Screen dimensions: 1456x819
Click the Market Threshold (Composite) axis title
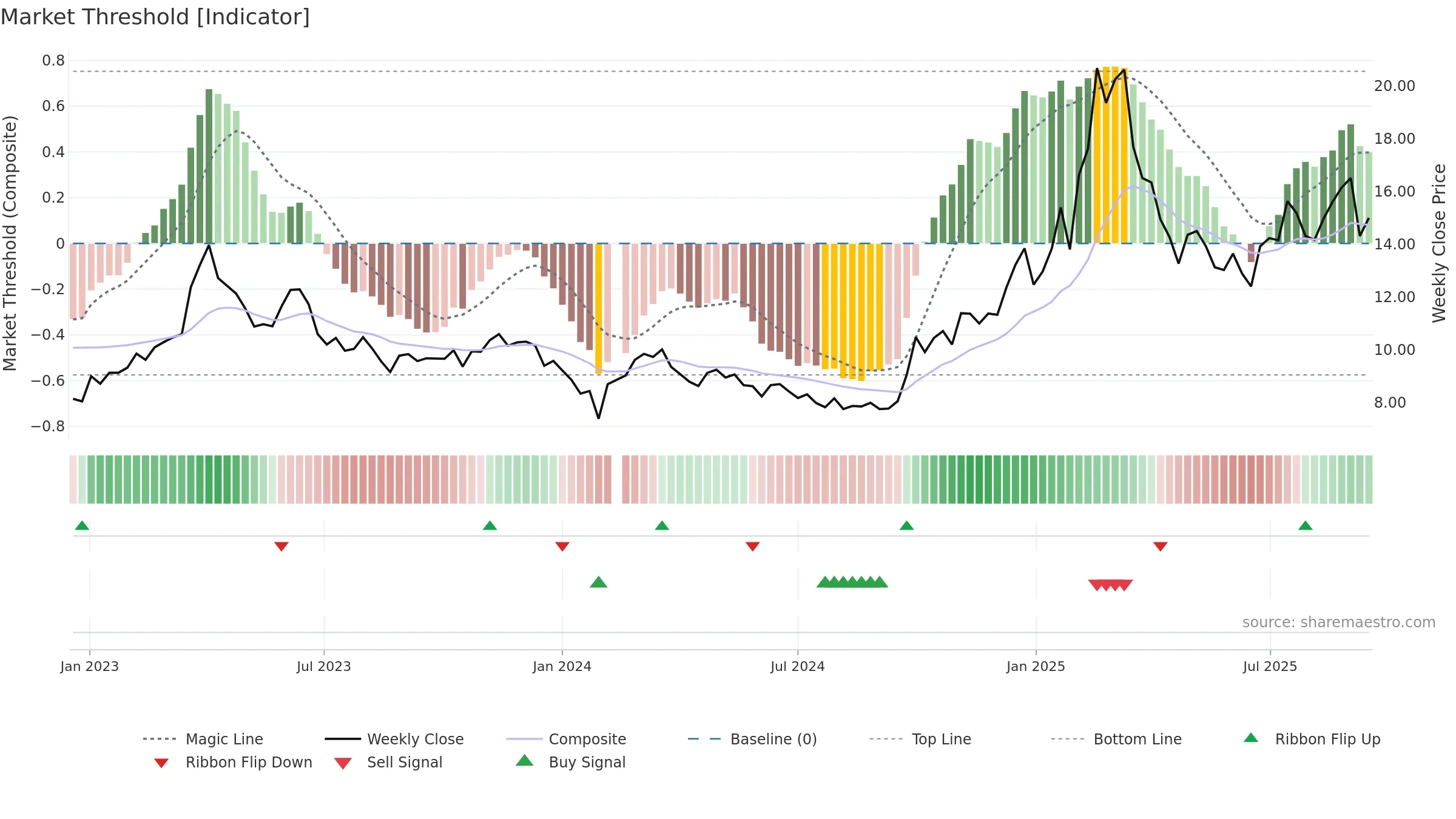[x=10, y=243]
